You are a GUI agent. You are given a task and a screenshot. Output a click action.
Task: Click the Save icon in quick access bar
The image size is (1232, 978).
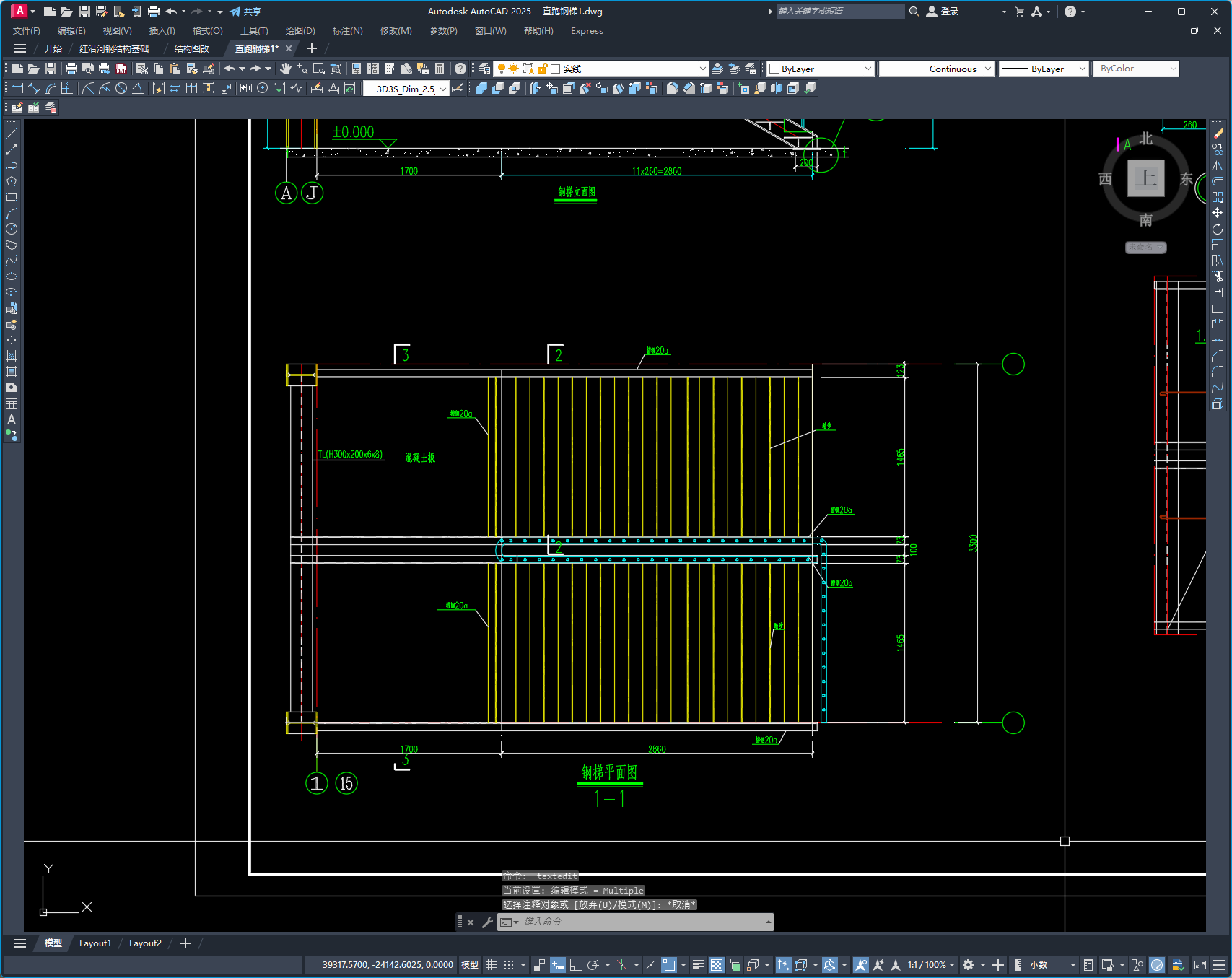point(84,12)
